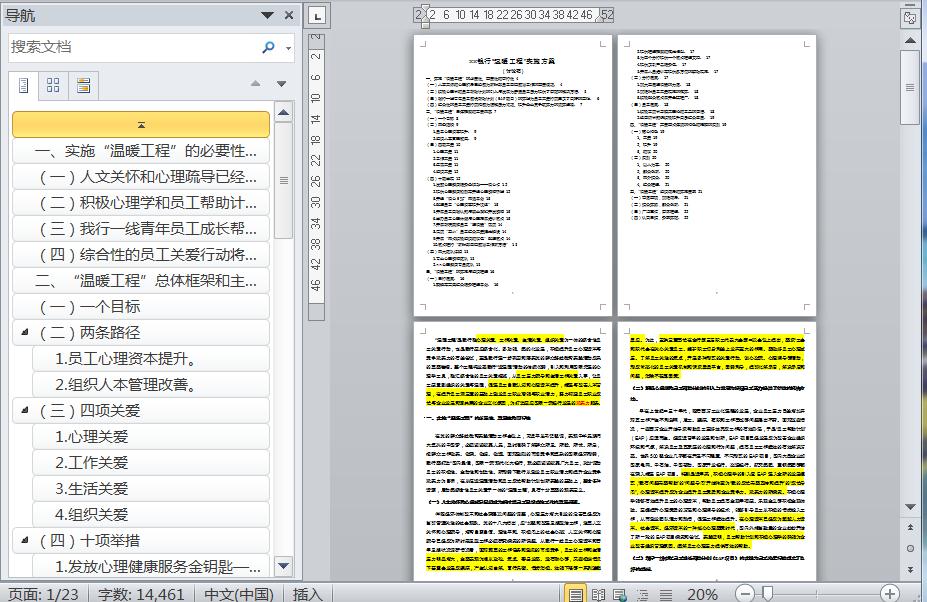This screenshot has height=602, width=927.
Task: Select heading （一）人文关怀和心理疏导已经
Action: [x=141, y=177]
